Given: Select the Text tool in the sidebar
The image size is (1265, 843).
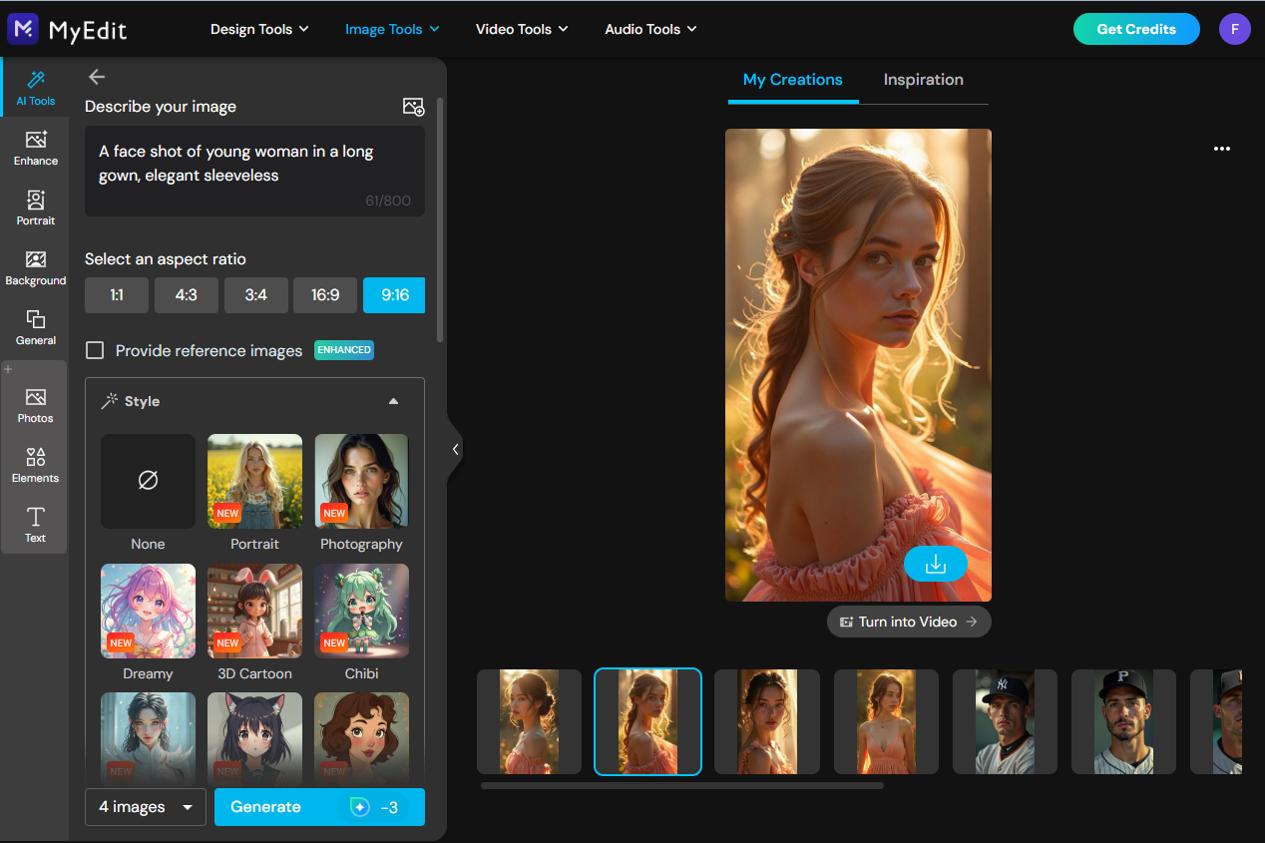Looking at the screenshot, I should (35, 523).
